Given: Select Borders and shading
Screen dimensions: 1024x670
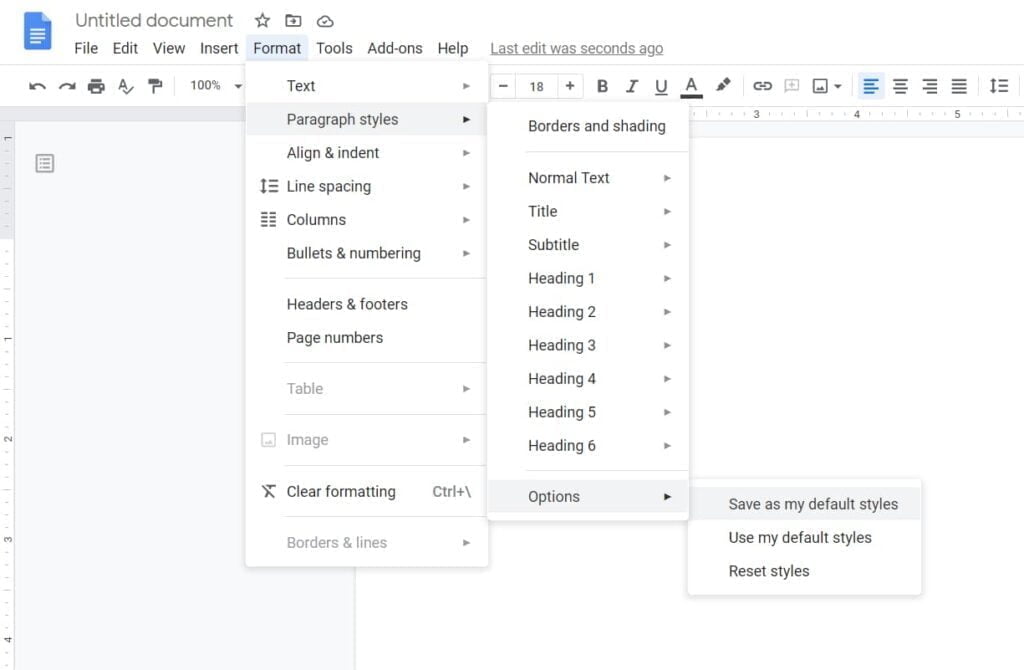Looking at the screenshot, I should tap(588, 126).
